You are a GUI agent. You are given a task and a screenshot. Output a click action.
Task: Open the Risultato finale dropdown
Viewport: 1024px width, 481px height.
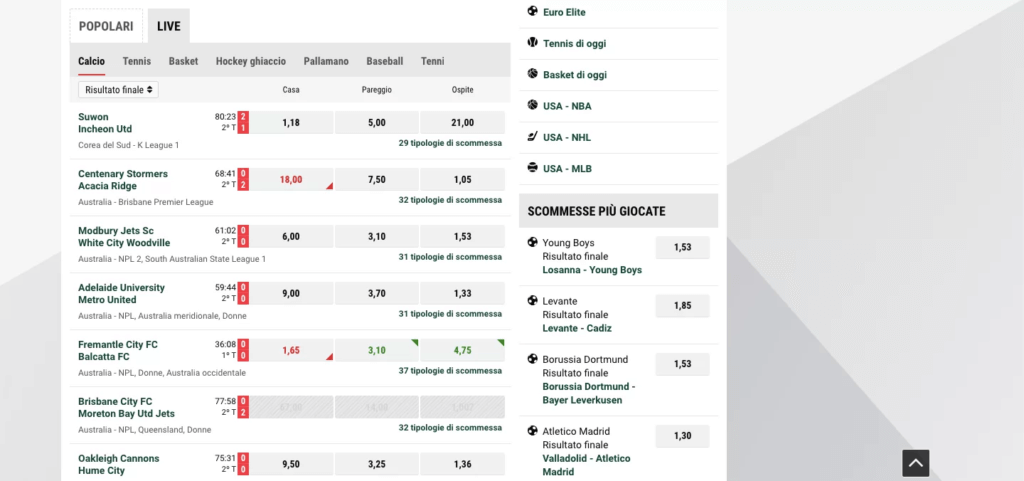click(118, 90)
